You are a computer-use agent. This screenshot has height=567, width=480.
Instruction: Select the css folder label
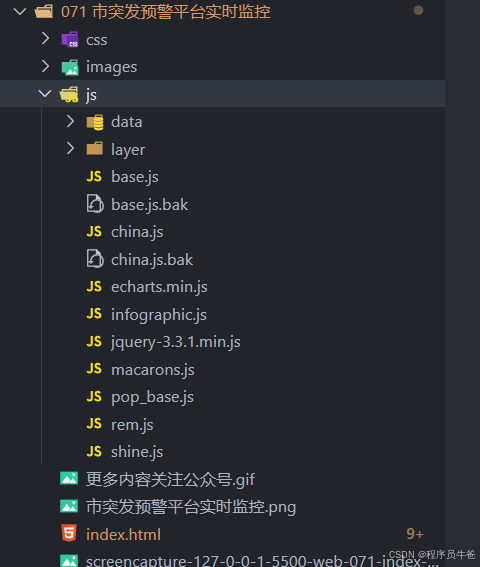97,40
